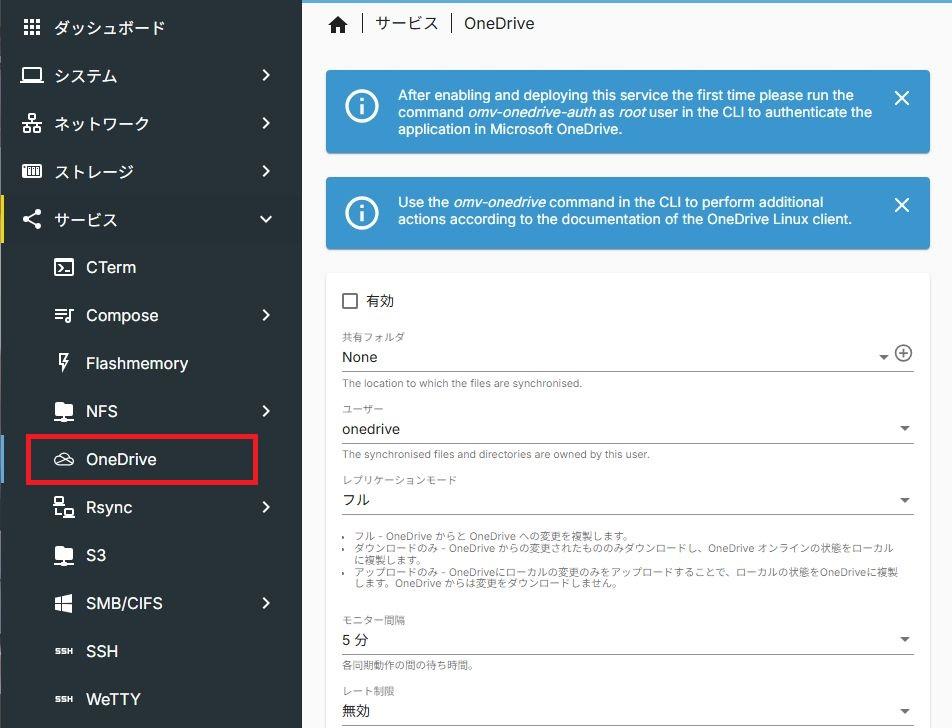Click the NFS folder network icon

pyautogui.click(x=64, y=411)
